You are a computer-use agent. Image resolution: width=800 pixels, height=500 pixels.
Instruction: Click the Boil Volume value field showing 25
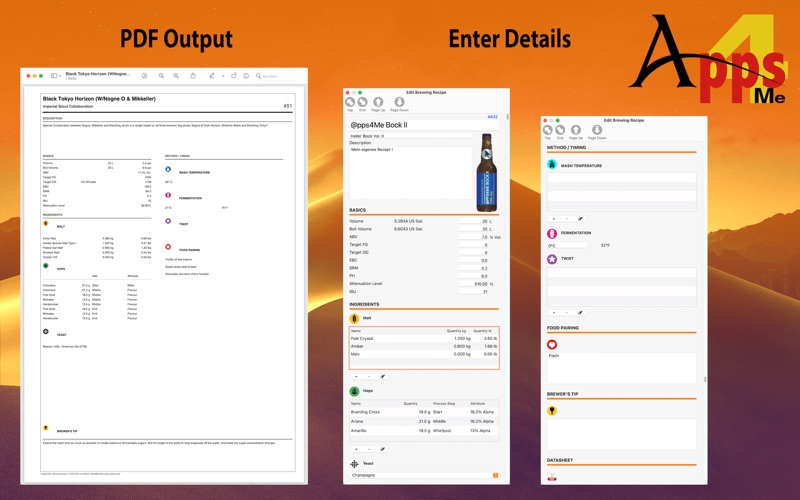(473, 229)
